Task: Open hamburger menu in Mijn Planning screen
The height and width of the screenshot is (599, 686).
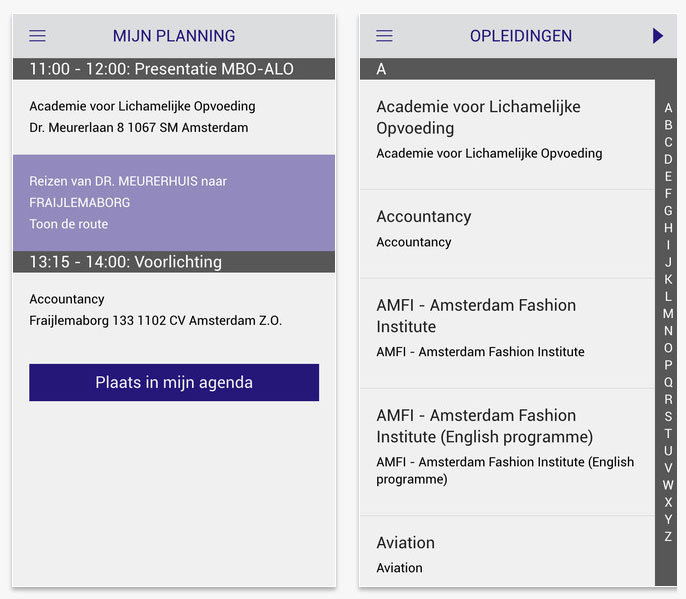Action: click(x=37, y=36)
